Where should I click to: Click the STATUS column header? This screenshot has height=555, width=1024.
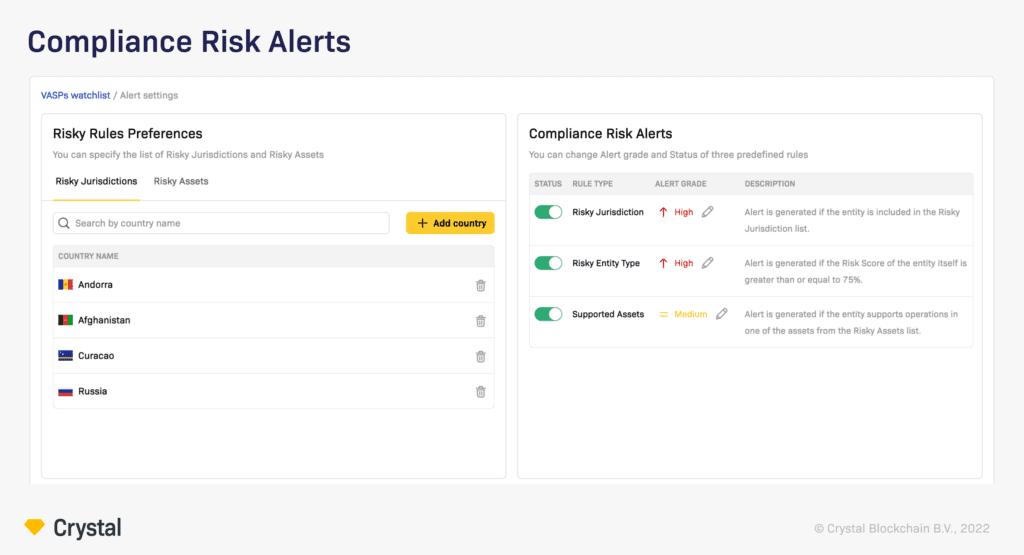(x=548, y=184)
